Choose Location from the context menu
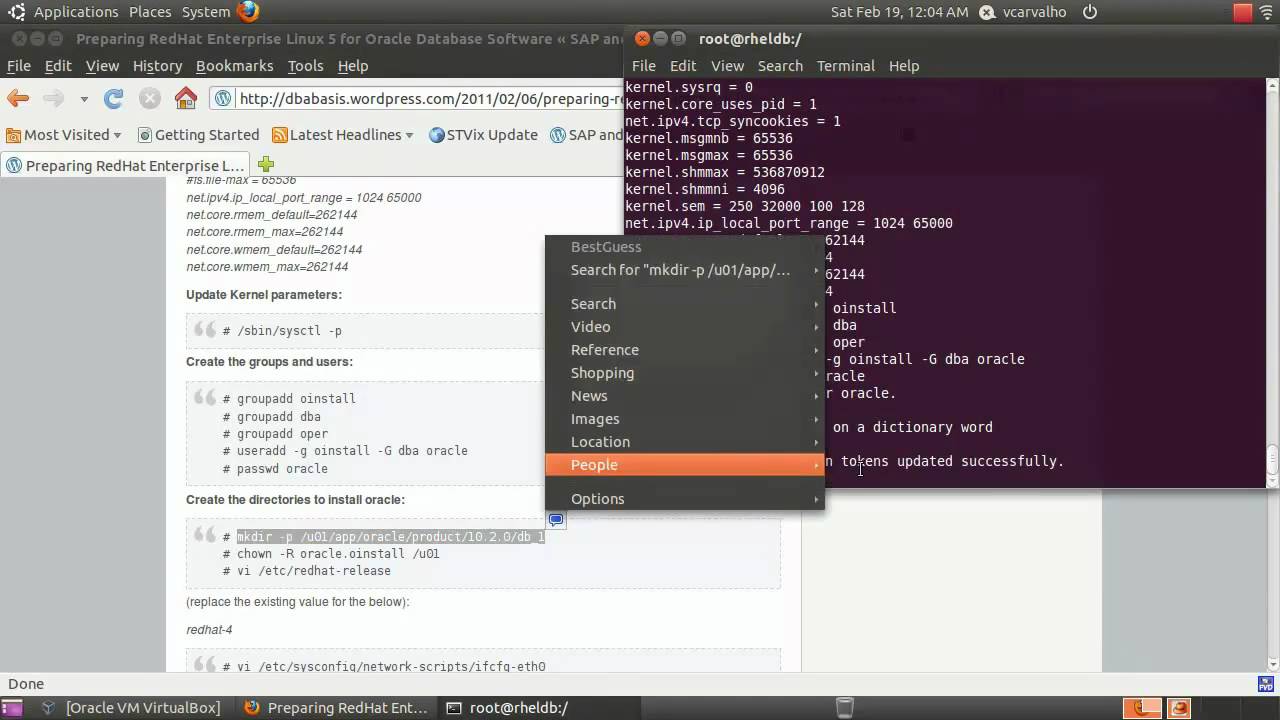Screen dimensions: 1280x720 [x=684, y=442]
